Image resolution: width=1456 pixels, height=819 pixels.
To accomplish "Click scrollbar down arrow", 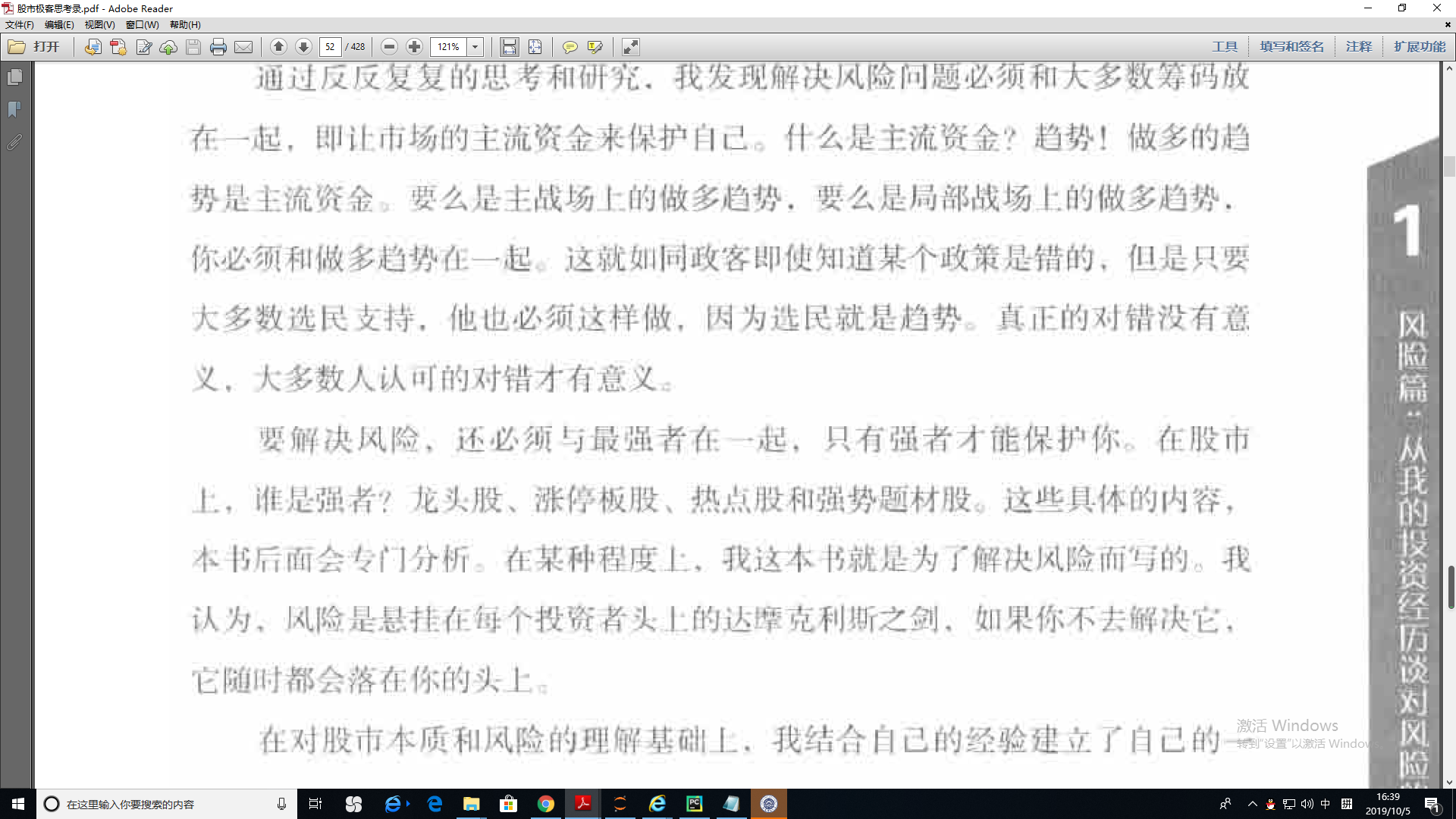I will pyautogui.click(x=1449, y=782).
